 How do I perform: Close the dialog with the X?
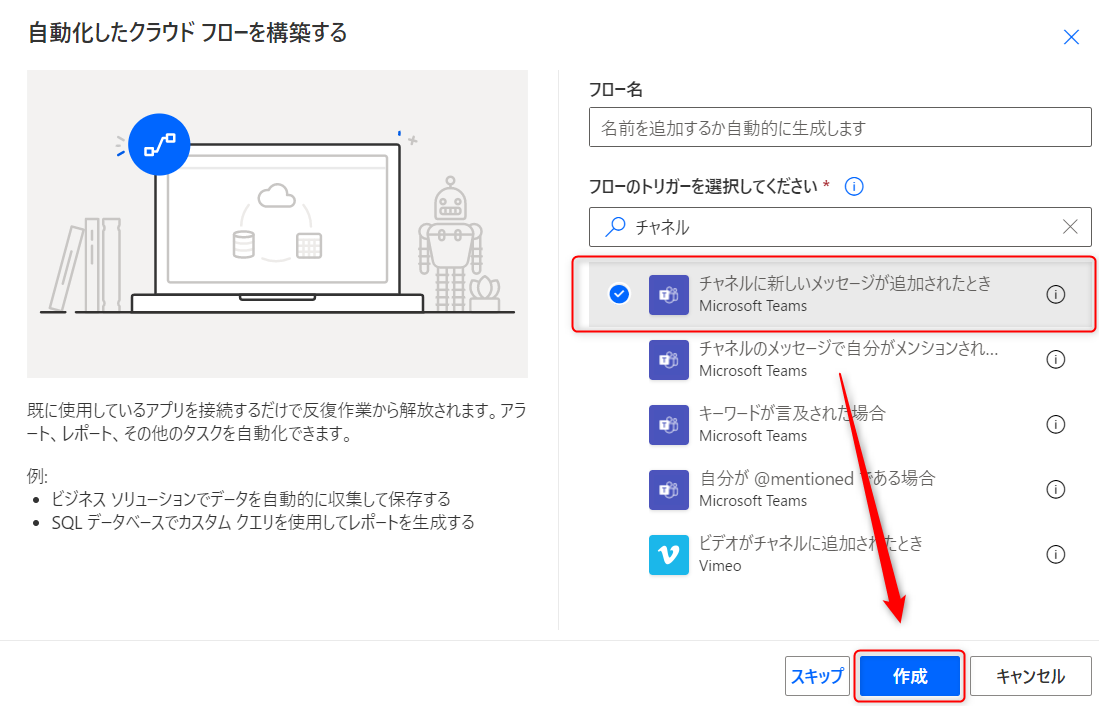point(1071,37)
